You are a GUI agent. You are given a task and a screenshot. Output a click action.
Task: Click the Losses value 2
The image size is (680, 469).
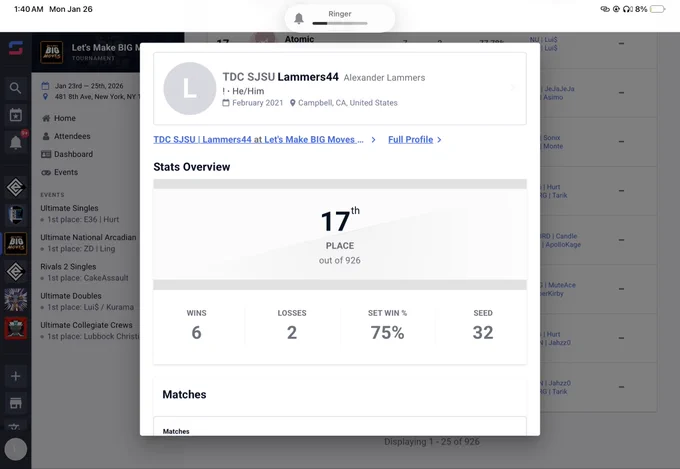click(x=292, y=333)
